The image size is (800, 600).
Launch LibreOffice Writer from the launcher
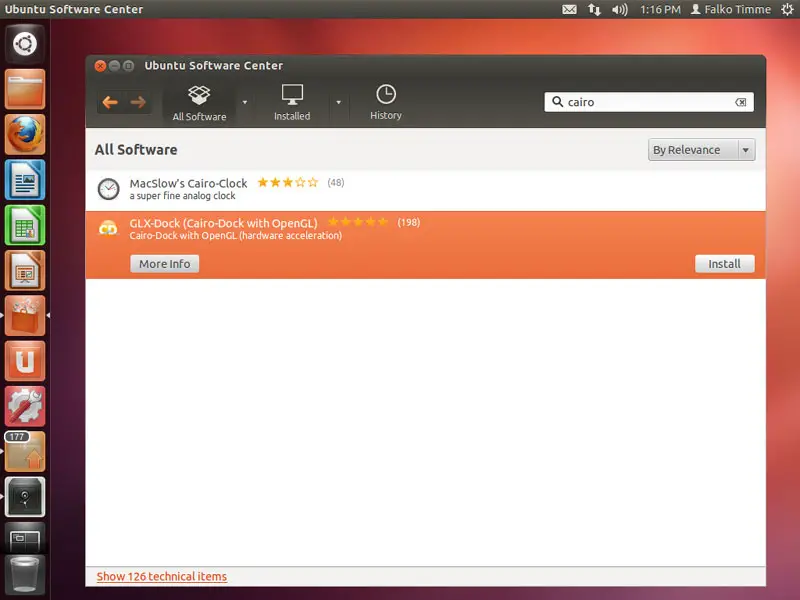pyautogui.click(x=24, y=180)
